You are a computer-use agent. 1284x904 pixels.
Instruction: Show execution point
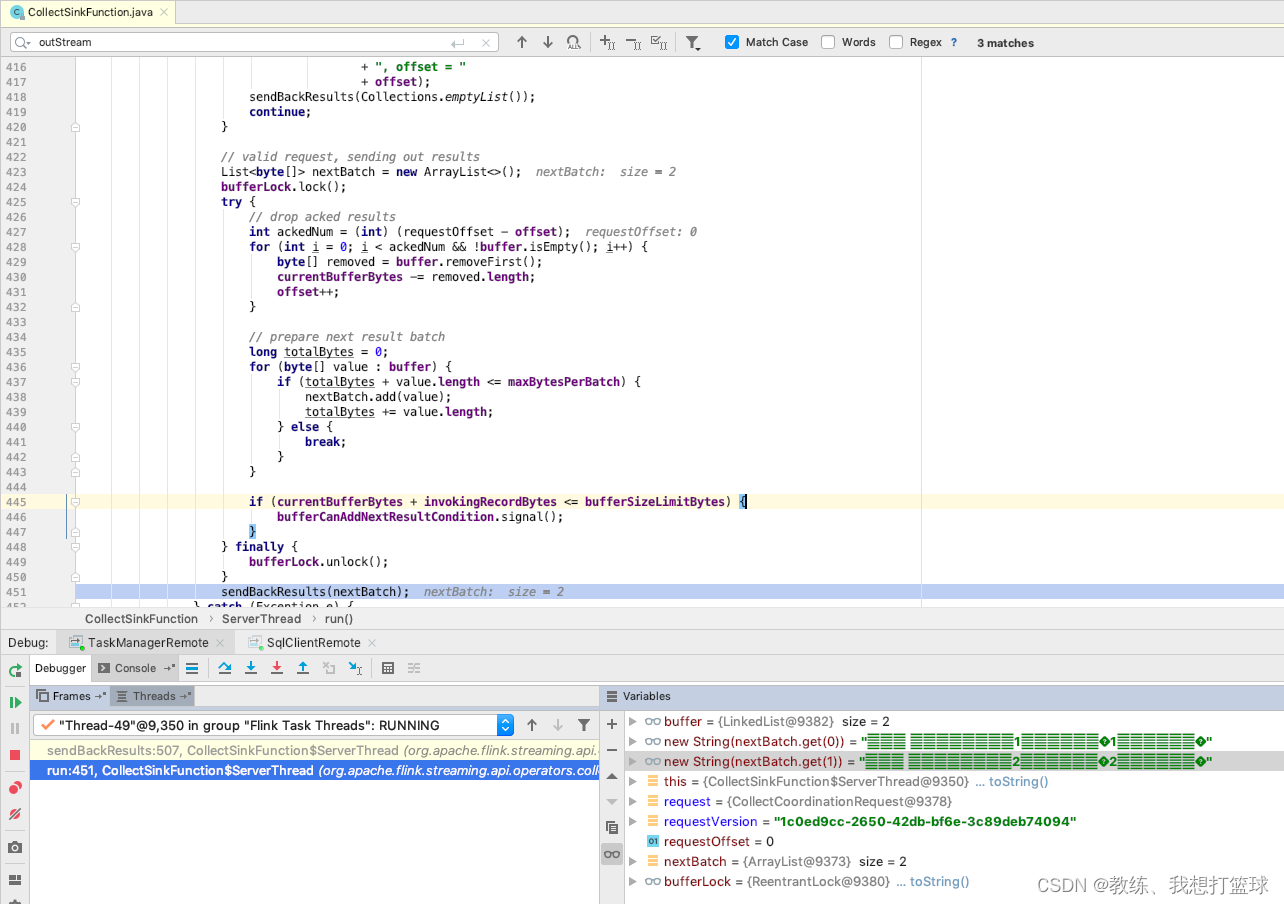click(192, 668)
